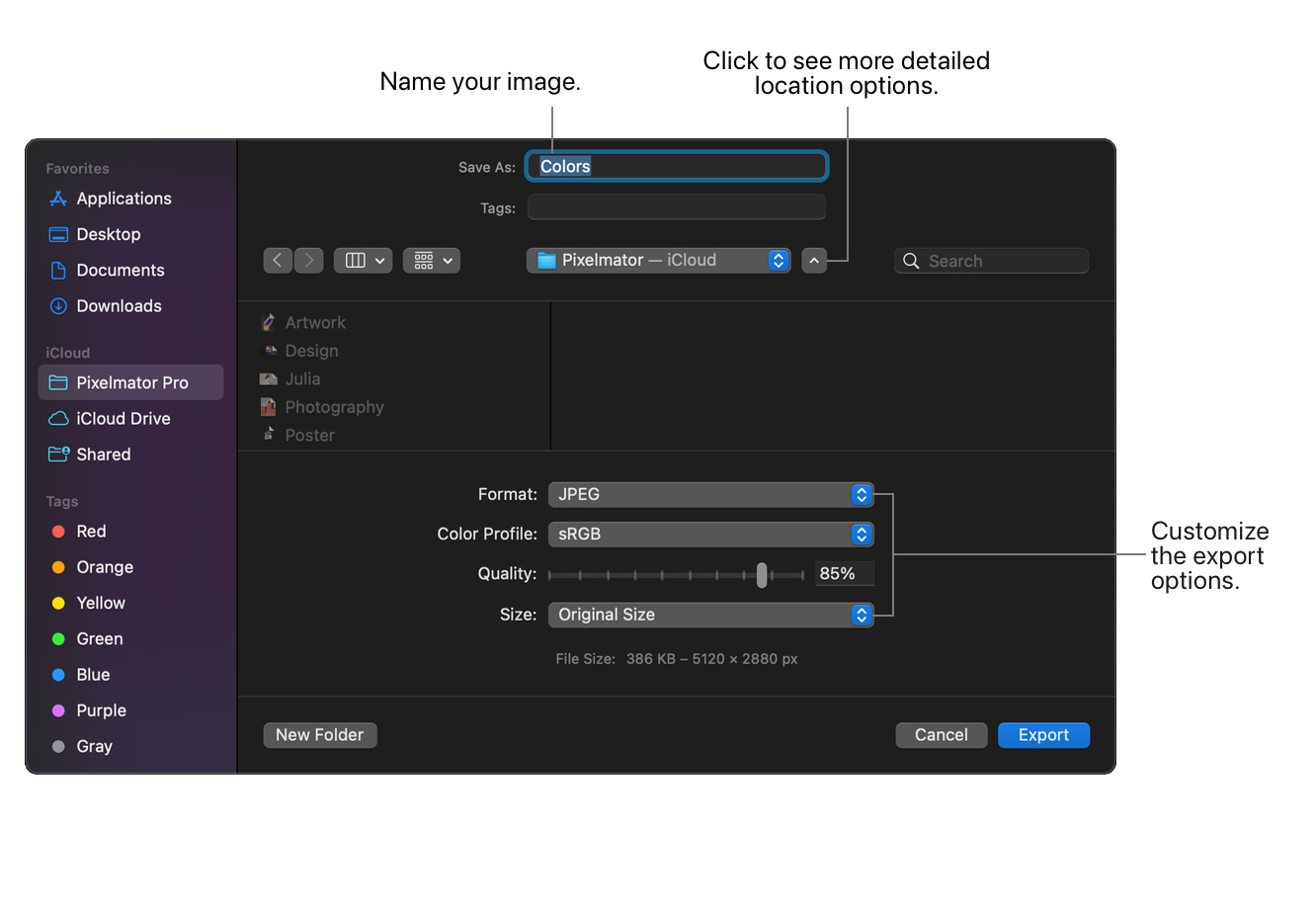This screenshot has height=913, width=1316.
Task: Open the column view options button
Action: pos(363,260)
